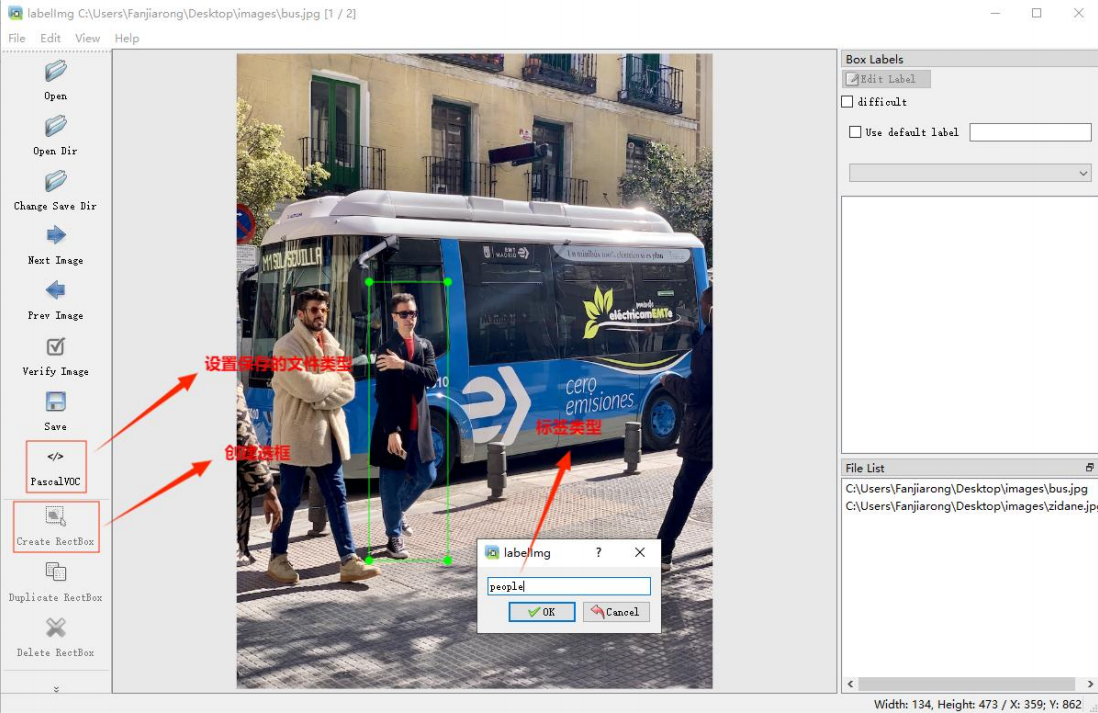Image resolution: width=1098 pixels, height=713 pixels.
Task: Go back with Prev Image arrow
Action: pyautogui.click(x=55, y=291)
